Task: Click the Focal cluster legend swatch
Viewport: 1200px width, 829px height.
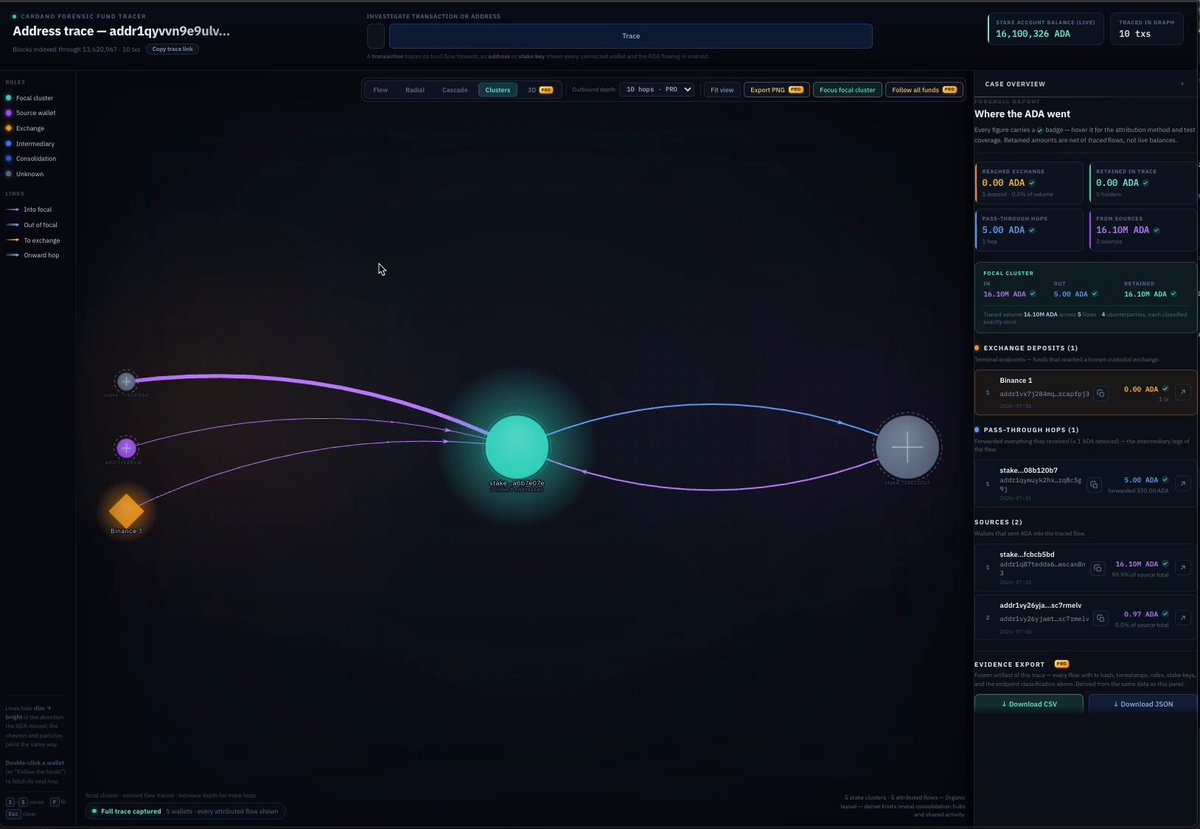Action: click(x=8, y=98)
